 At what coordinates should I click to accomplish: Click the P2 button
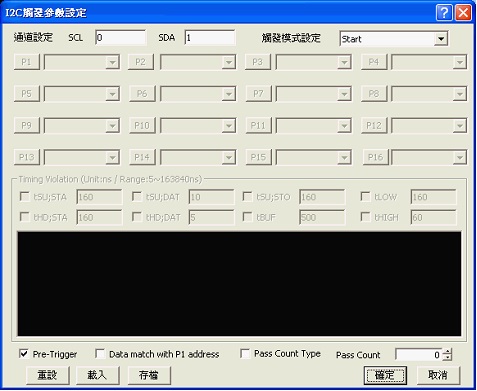tap(141, 62)
